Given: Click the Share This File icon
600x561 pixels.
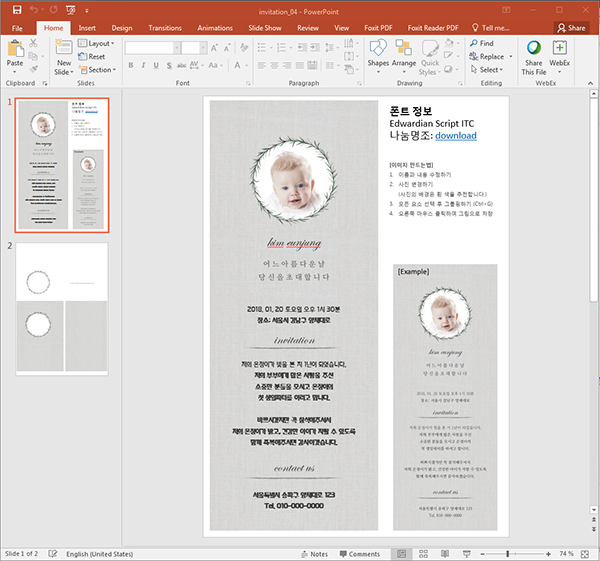Looking at the screenshot, I should [x=533, y=48].
